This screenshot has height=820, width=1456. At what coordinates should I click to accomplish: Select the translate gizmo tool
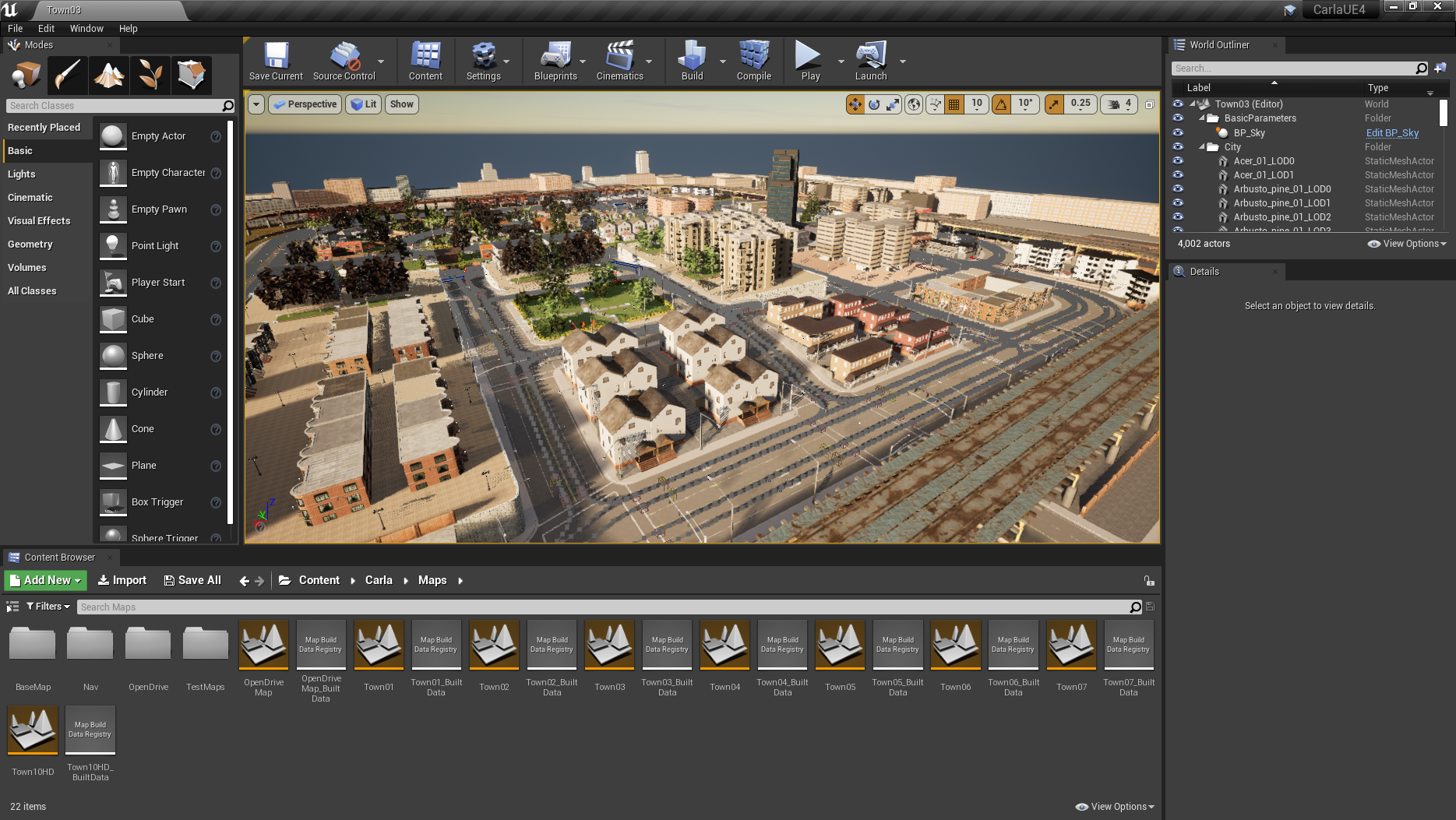[x=855, y=104]
